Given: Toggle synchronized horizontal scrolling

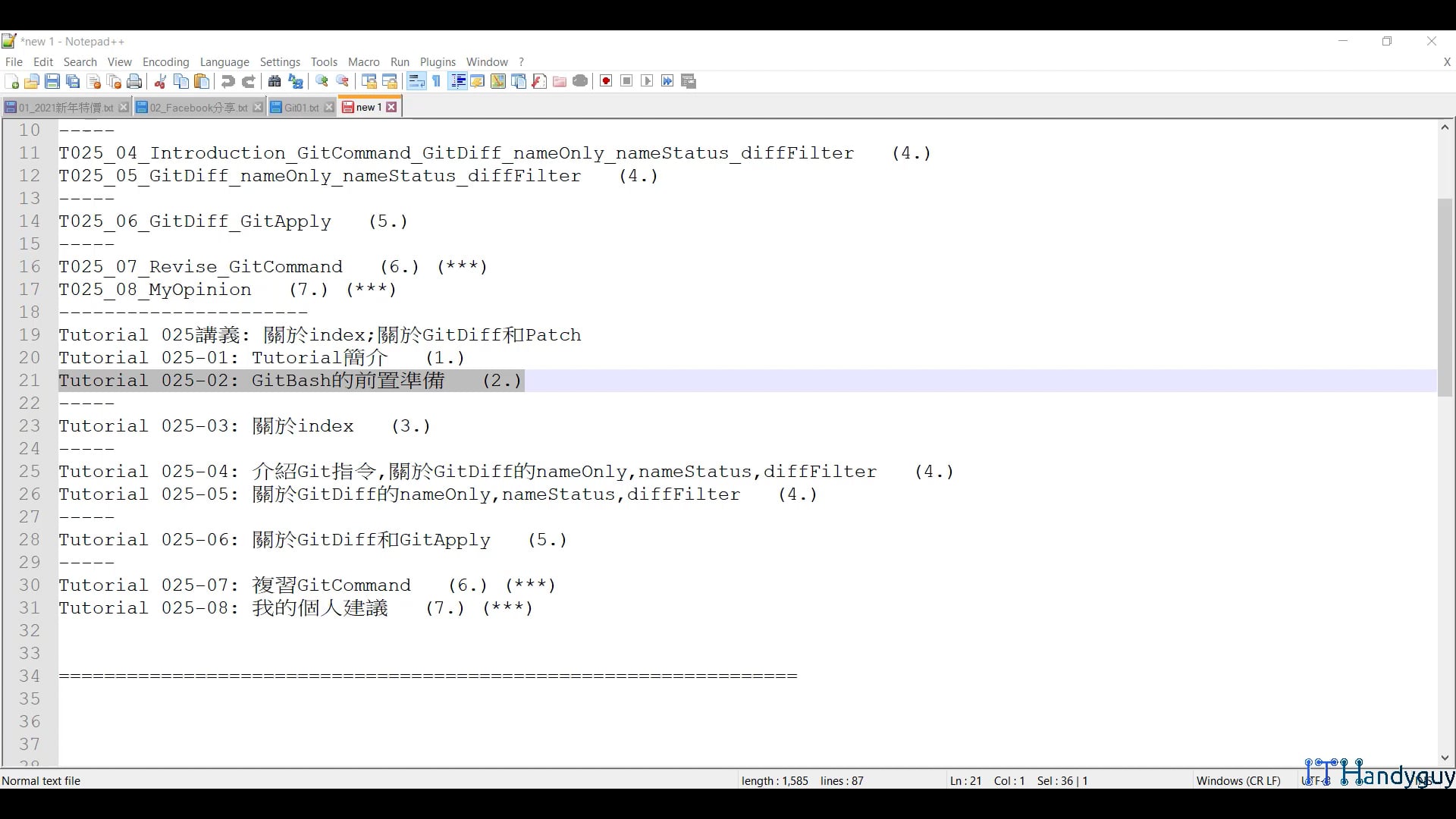Looking at the screenshot, I should click(390, 81).
